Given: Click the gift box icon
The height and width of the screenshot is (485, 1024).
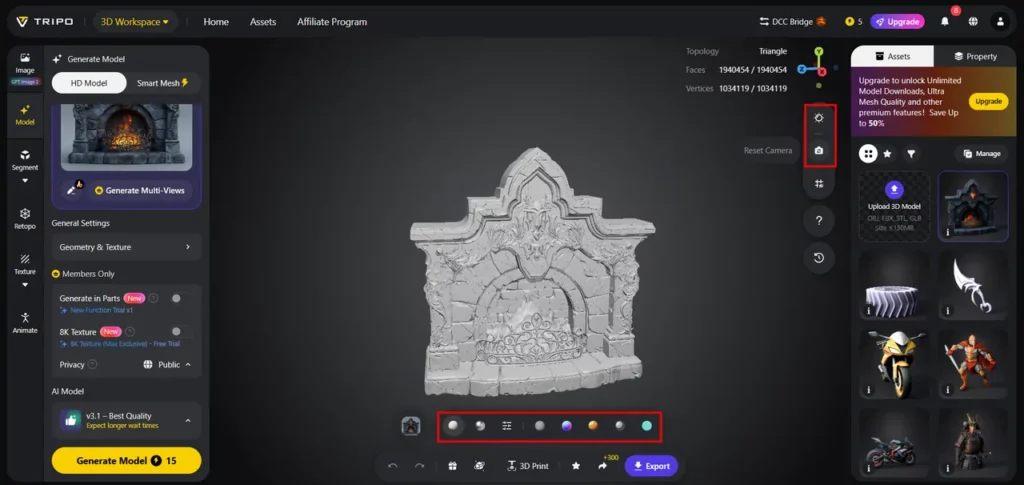Looking at the screenshot, I should click(x=452, y=466).
